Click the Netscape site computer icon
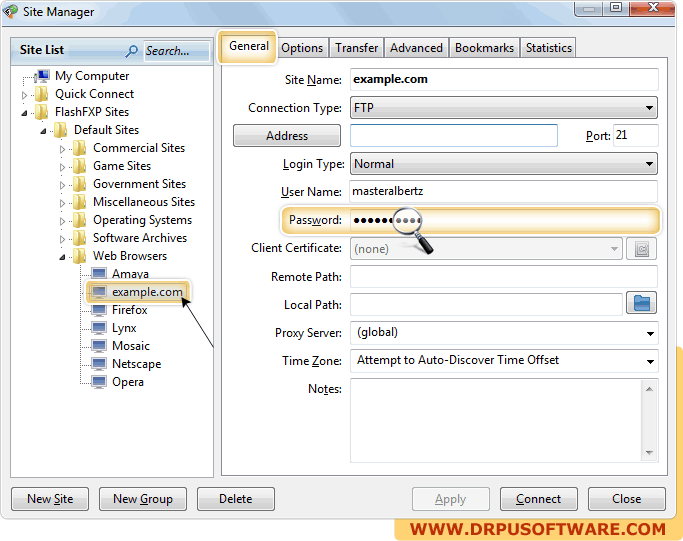 [99, 364]
